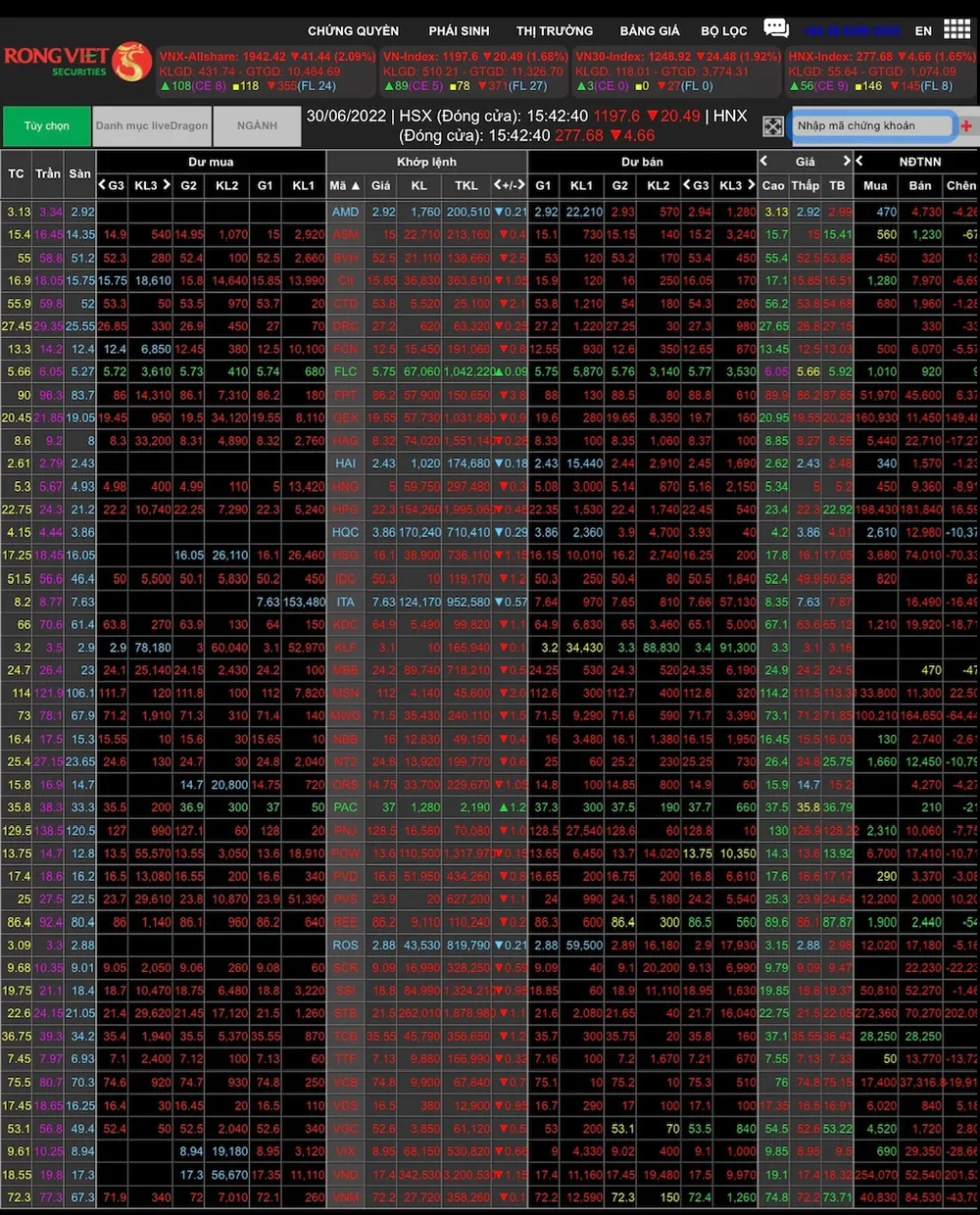Expand right arrow at Dư mua KL3
Image resolution: width=980 pixels, height=1215 pixels.
pos(167,185)
